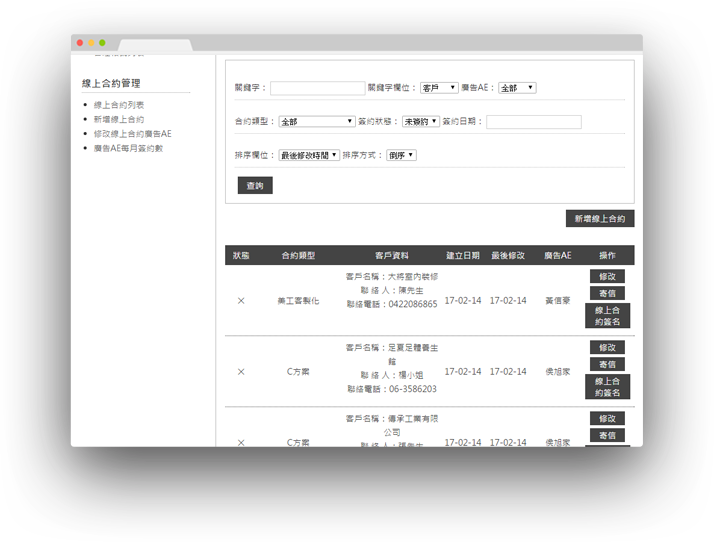Image resolution: width=714 pixels, height=542 pixels.
Task: Expand the 排序方式 dropdown showing 倒序
Action: [401, 155]
